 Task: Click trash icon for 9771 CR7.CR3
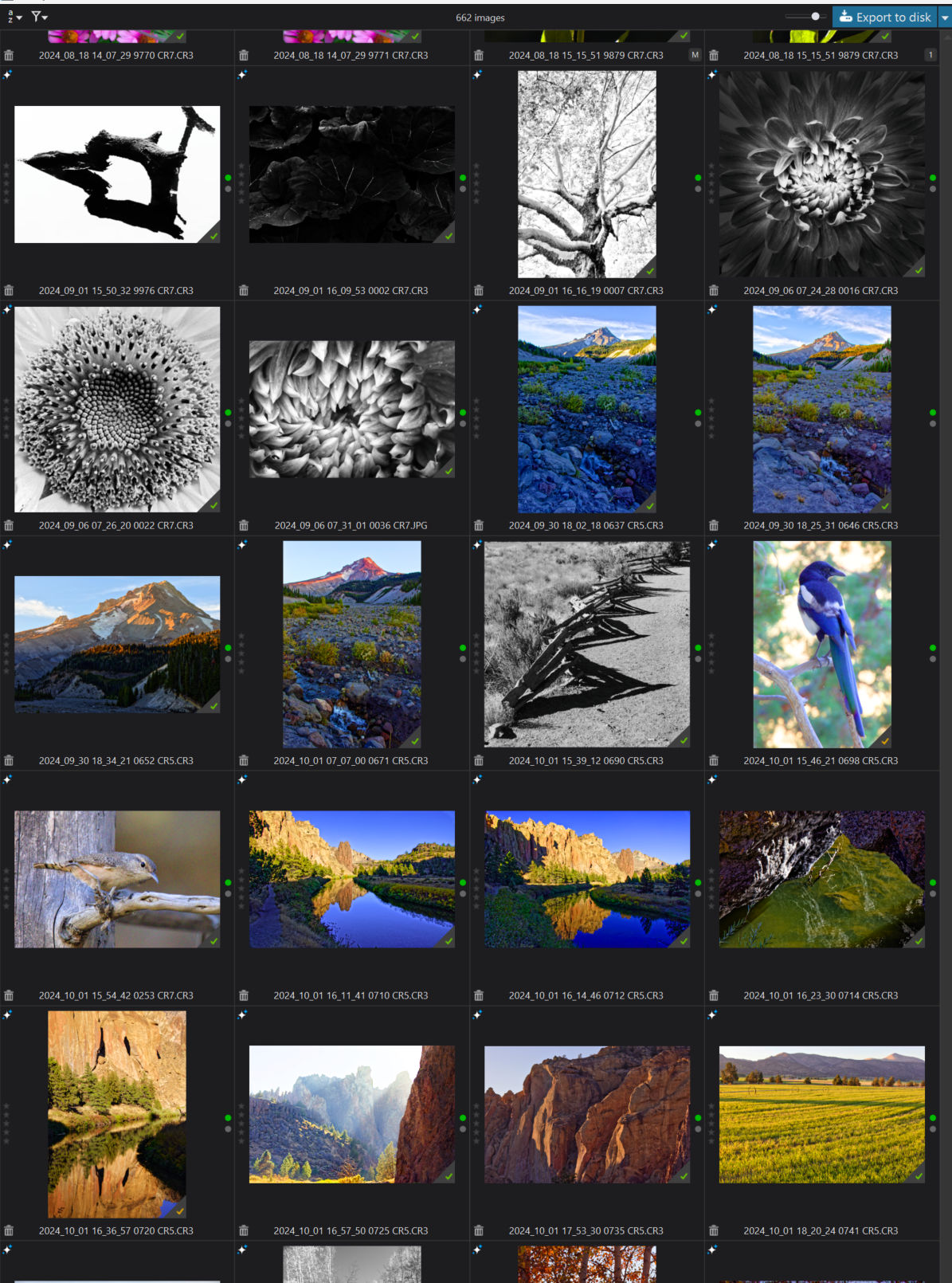pos(244,56)
